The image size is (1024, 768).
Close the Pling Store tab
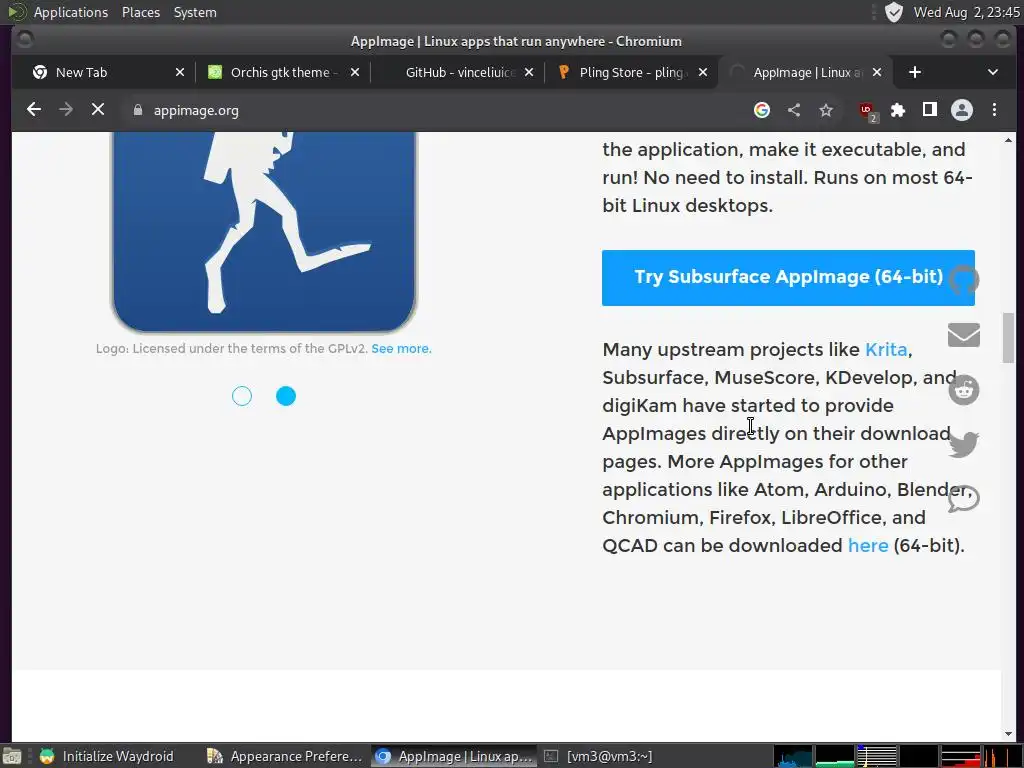703,72
